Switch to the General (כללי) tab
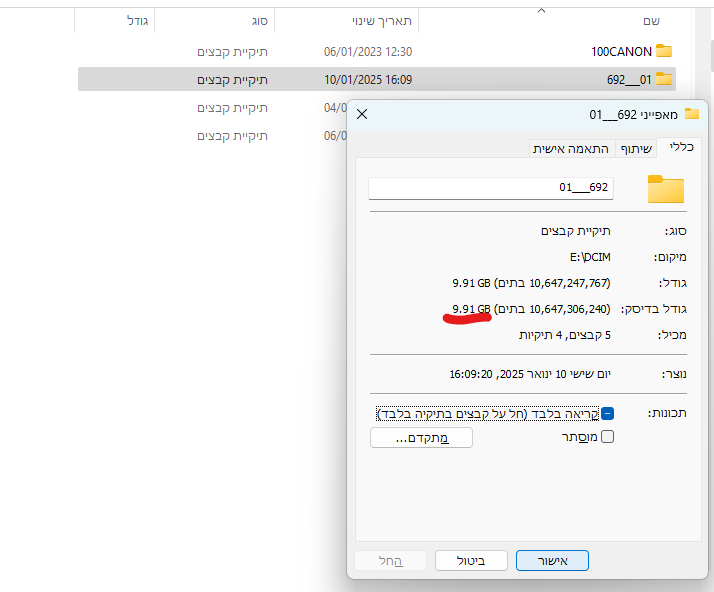The image size is (714, 592). [686, 147]
